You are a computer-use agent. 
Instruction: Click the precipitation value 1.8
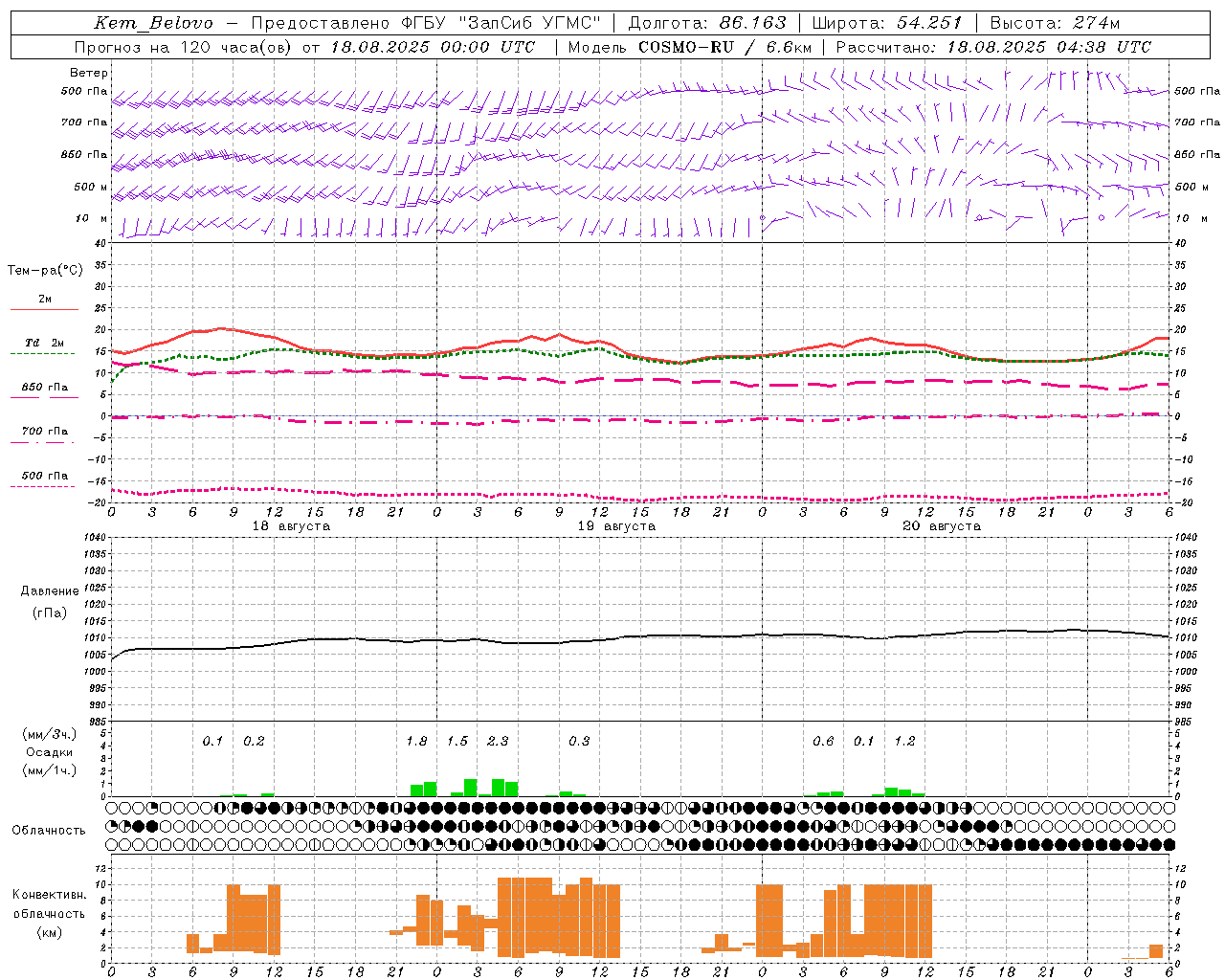[x=416, y=742]
